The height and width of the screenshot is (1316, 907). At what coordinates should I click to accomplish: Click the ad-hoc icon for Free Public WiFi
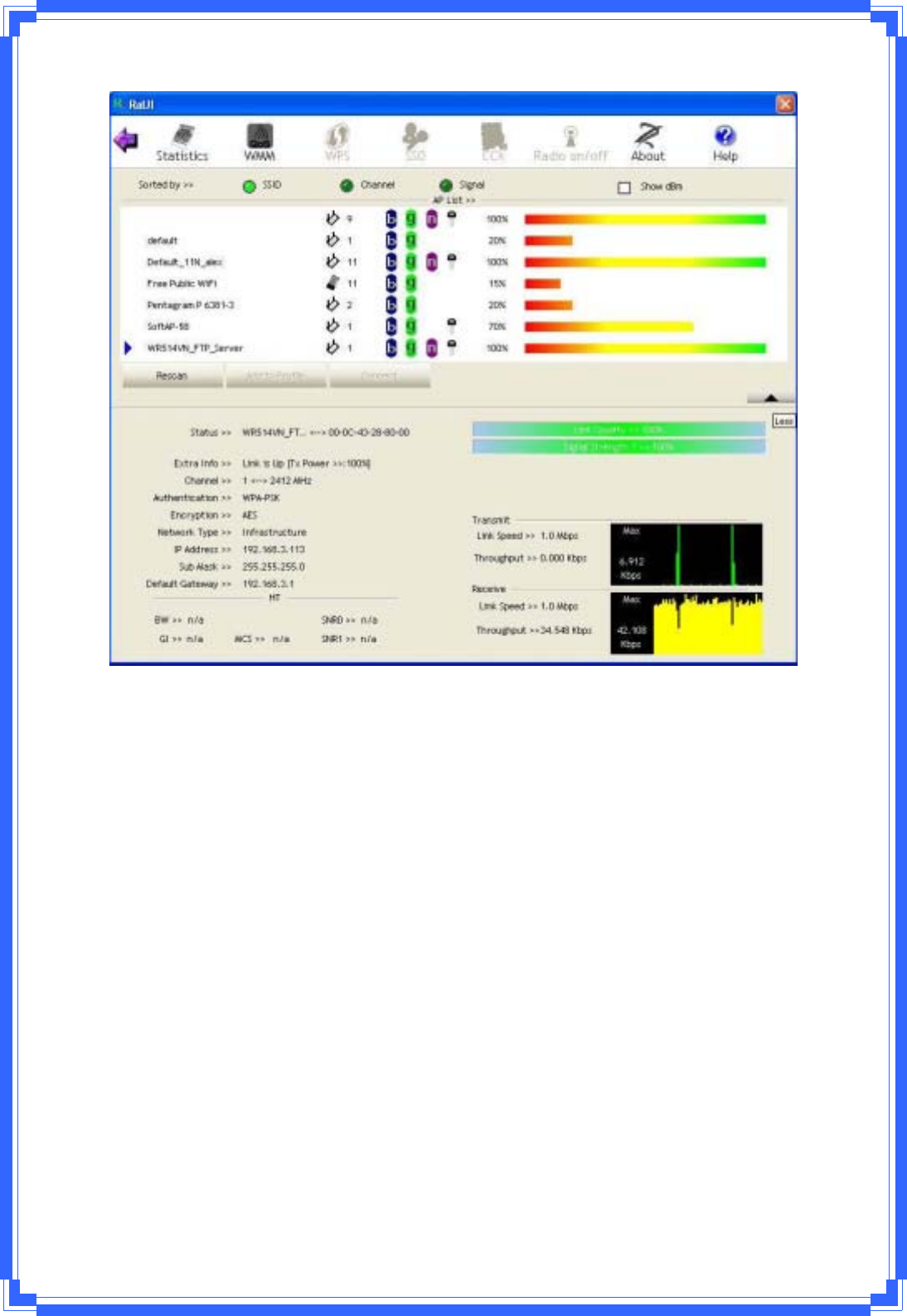pos(332,283)
